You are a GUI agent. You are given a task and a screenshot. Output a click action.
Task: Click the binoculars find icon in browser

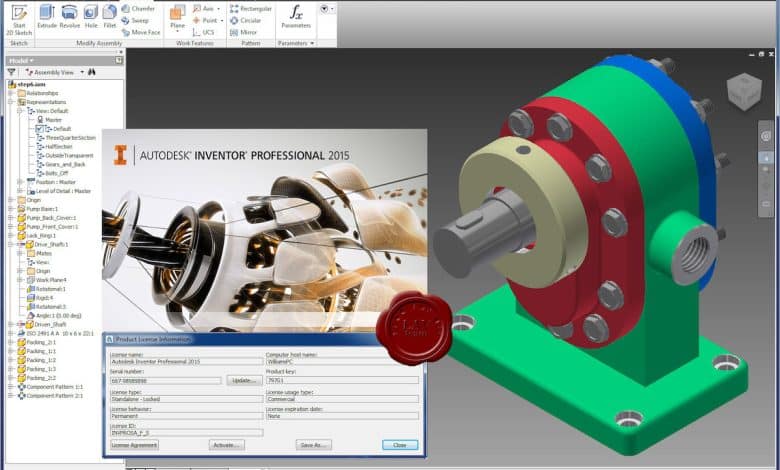[x=92, y=72]
